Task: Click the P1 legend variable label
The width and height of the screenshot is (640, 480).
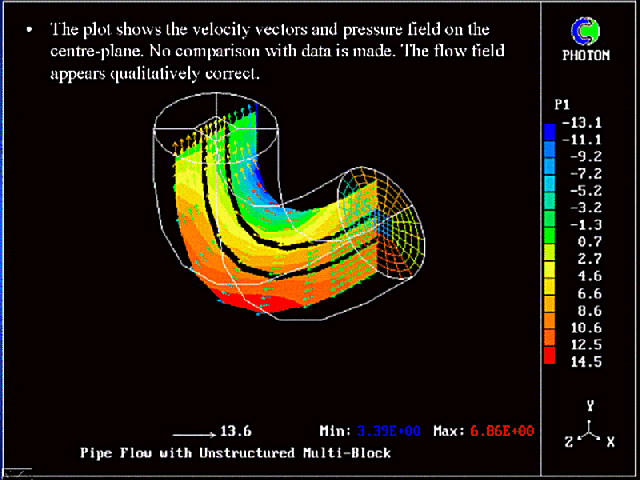Action: click(x=562, y=105)
